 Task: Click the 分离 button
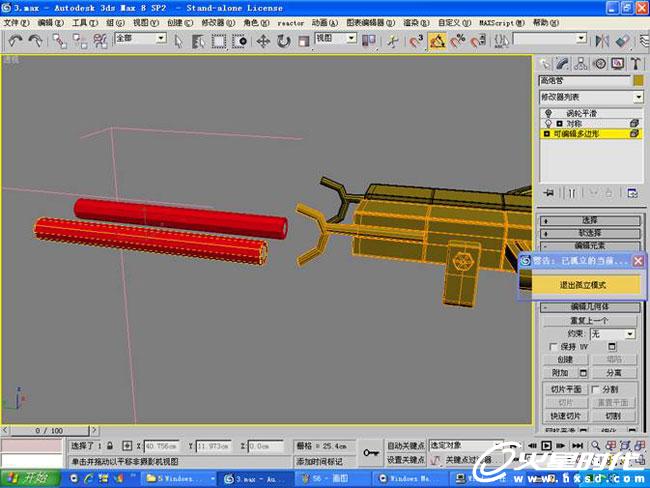614,373
